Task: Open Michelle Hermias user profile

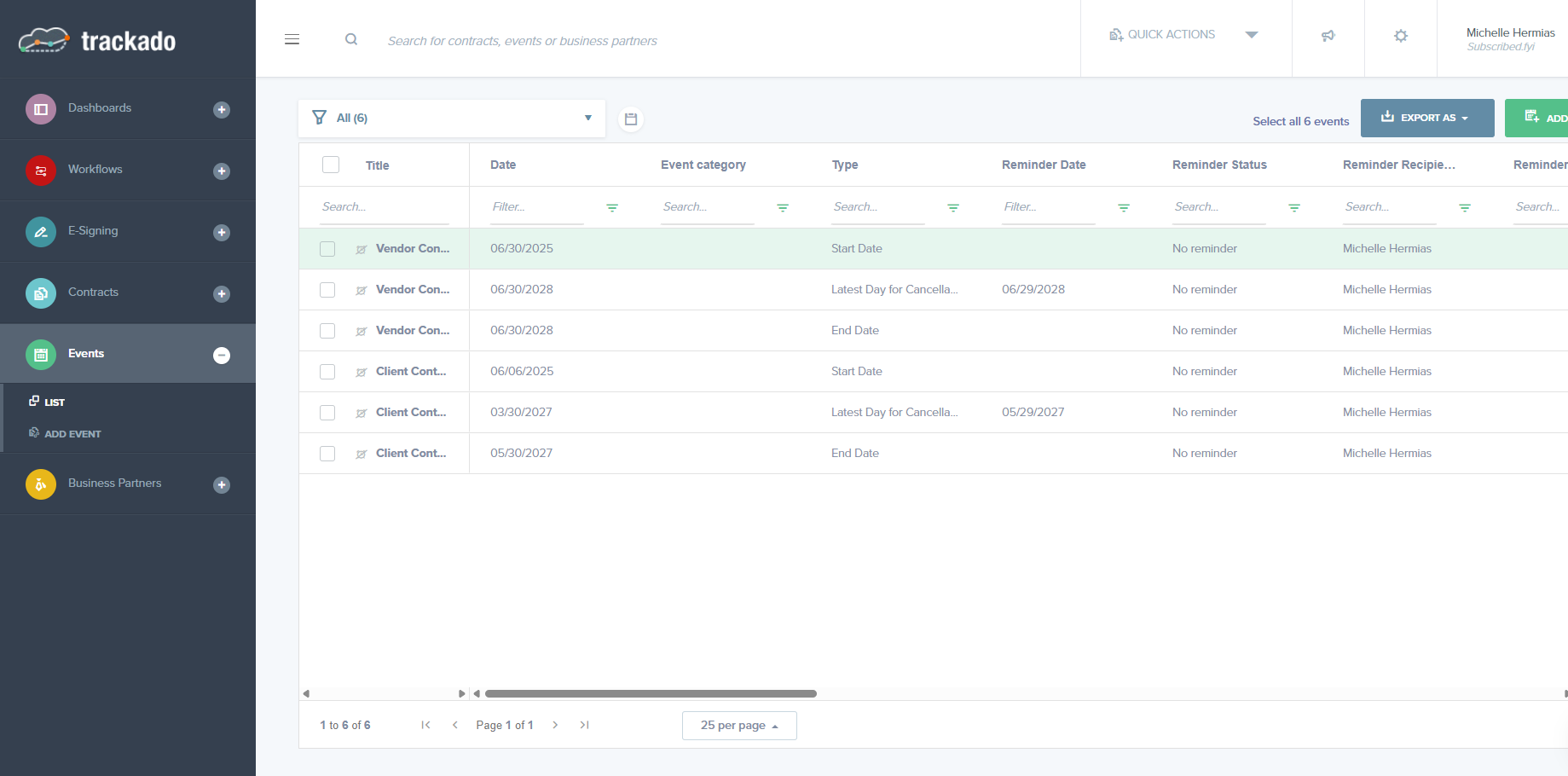Action: (1510, 38)
